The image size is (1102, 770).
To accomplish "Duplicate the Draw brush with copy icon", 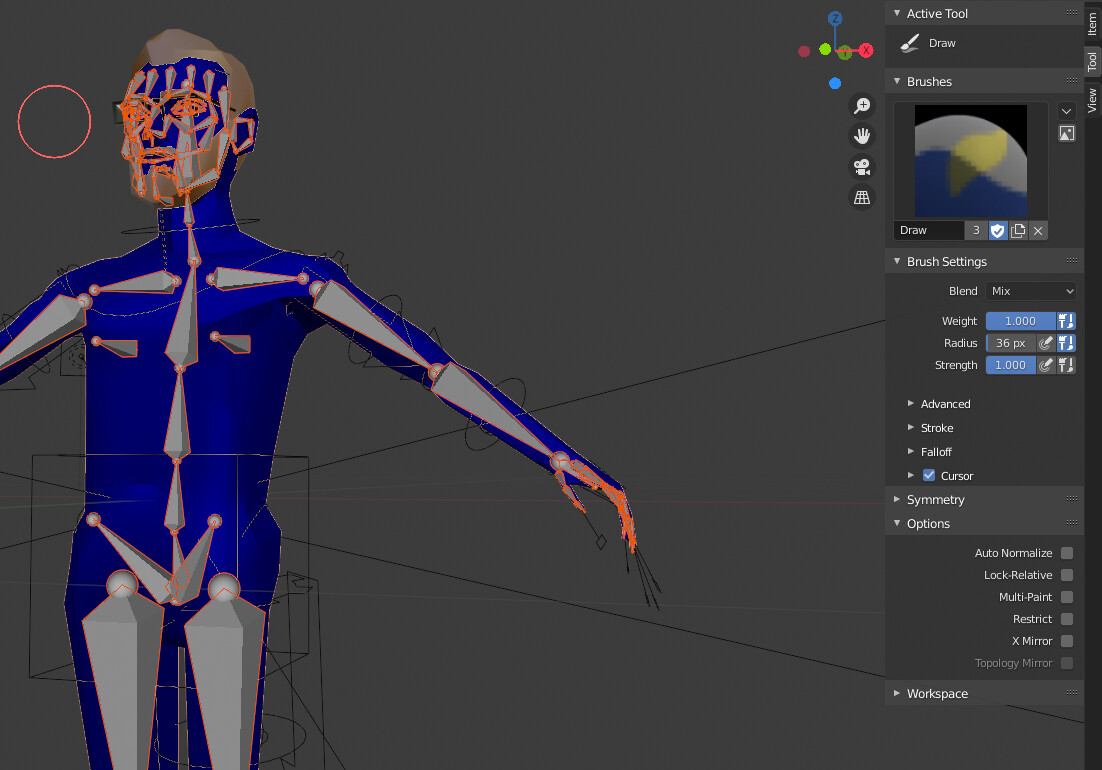I will pos(1018,230).
